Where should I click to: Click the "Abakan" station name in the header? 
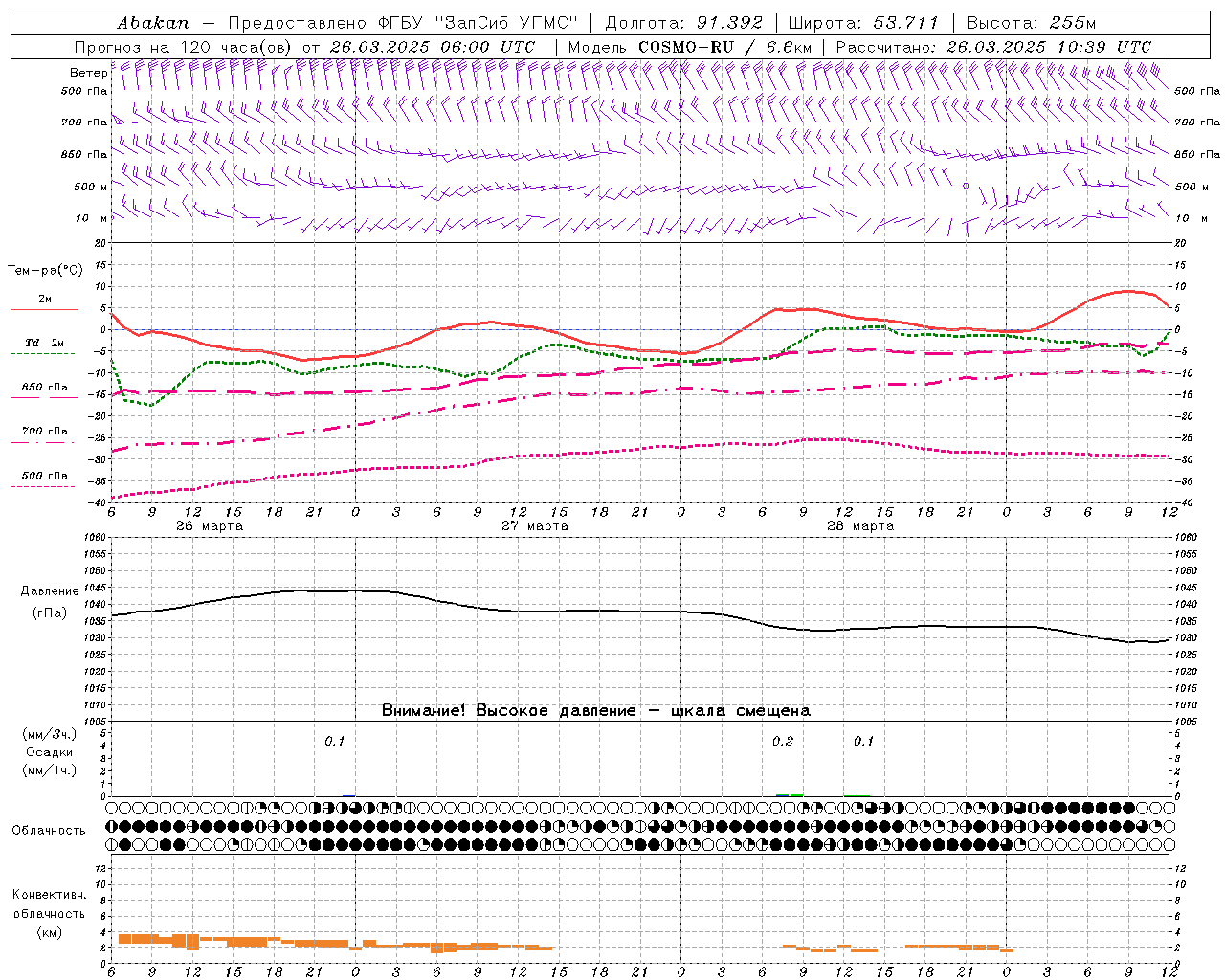point(153,22)
